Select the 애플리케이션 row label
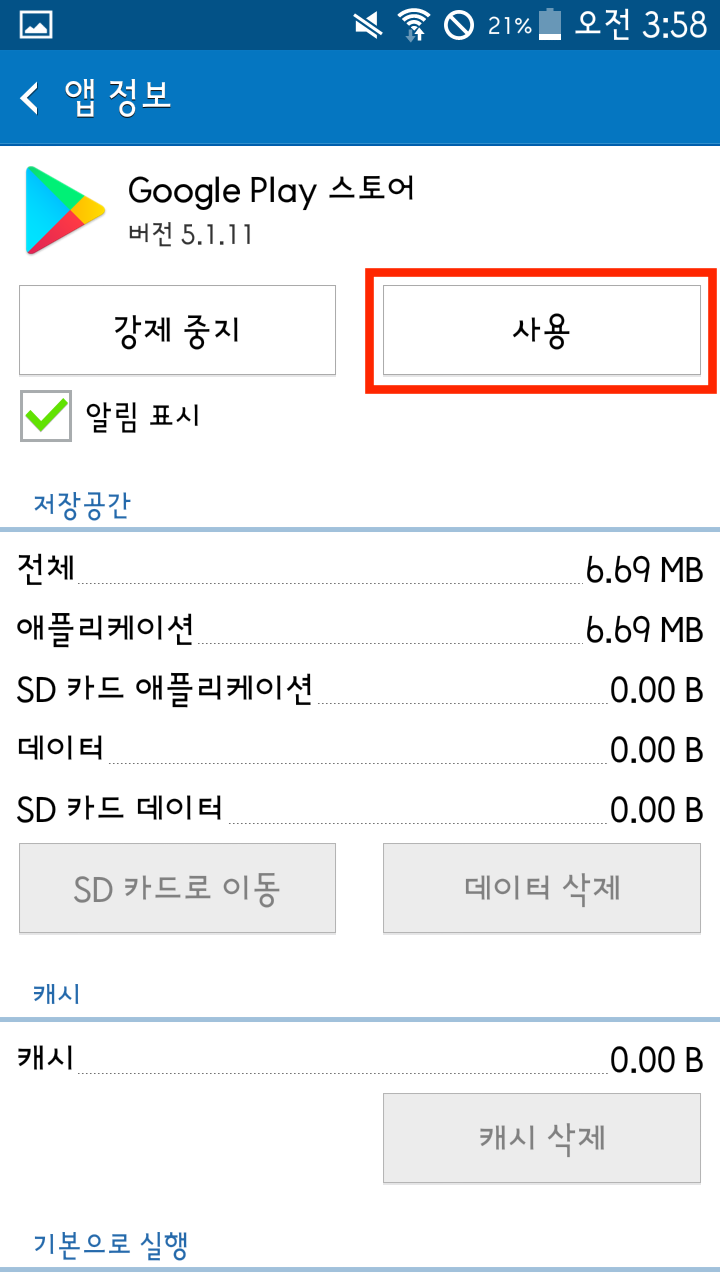This screenshot has width=720, height=1280. click(105, 628)
